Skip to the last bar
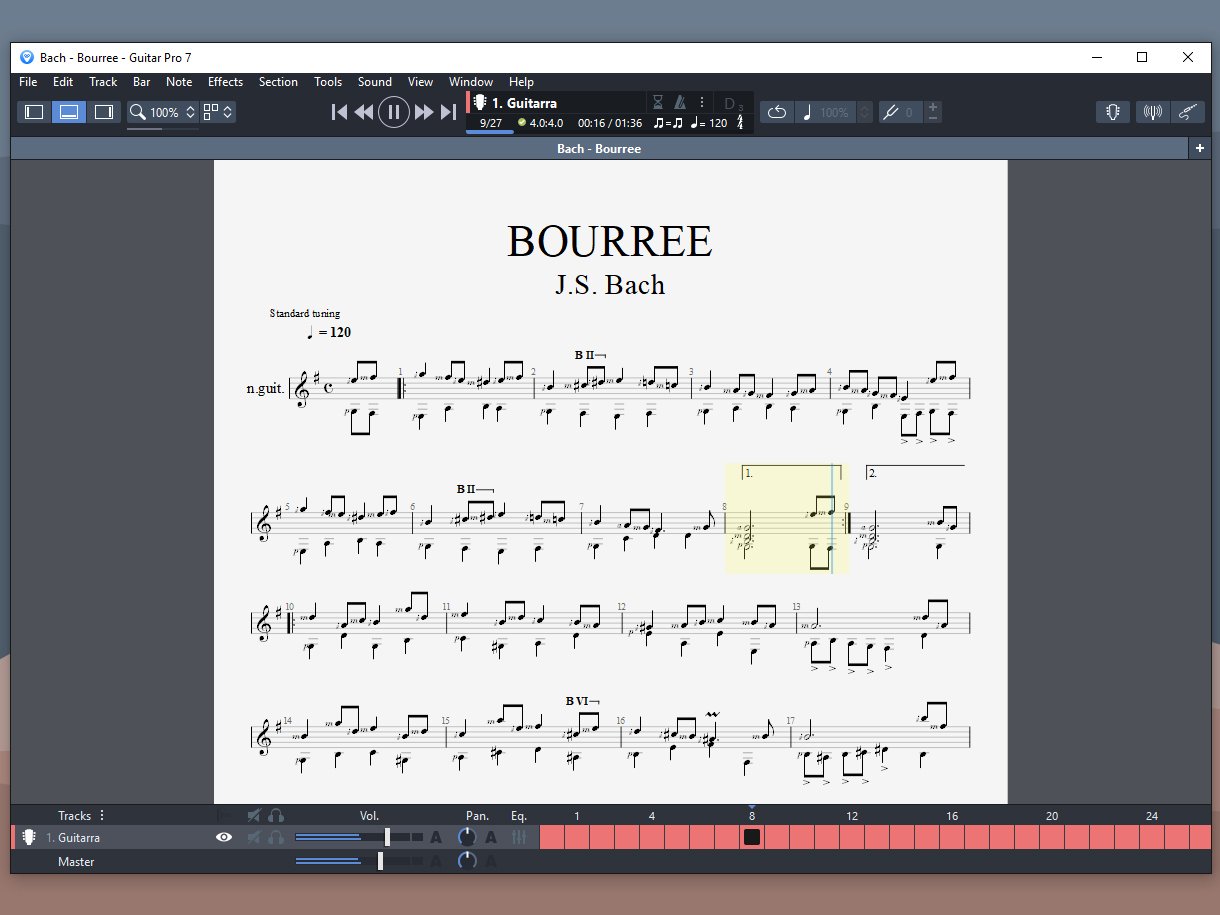Viewport: 1220px width, 915px height. click(449, 112)
